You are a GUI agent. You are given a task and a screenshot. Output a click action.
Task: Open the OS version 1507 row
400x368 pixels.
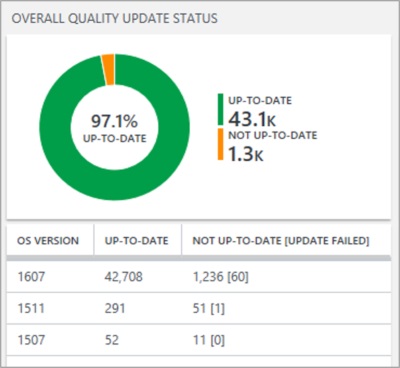pyautogui.click(x=198, y=340)
